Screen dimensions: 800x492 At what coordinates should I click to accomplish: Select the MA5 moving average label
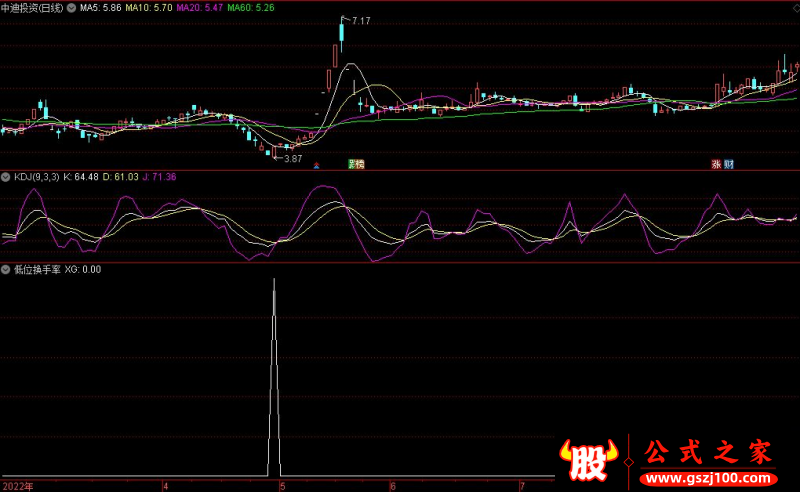[x=100, y=7]
